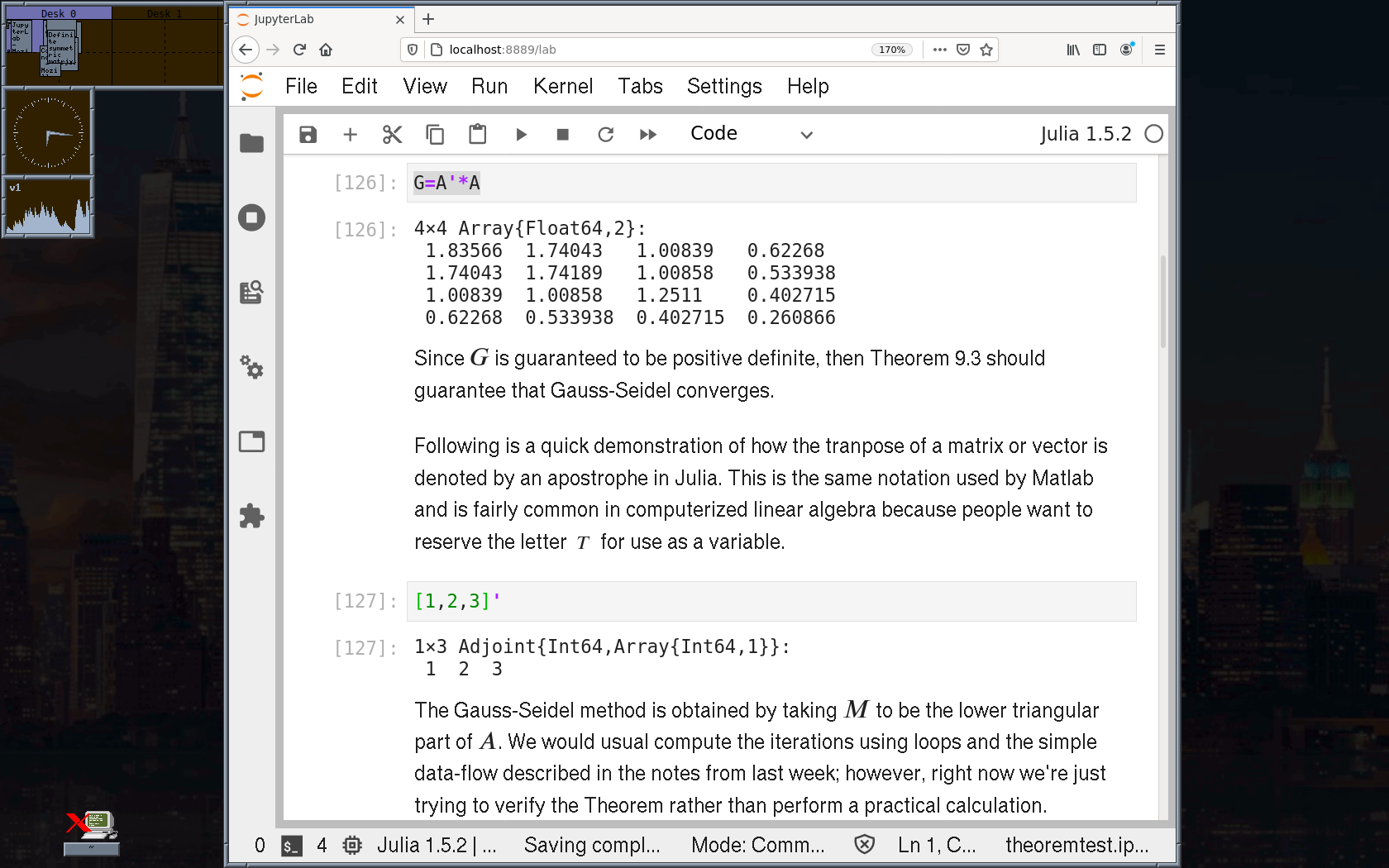The height and width of the screenshot is (868, 1389).
Task: Interrupt the kernel with stop button
Action: coord(563,135)
